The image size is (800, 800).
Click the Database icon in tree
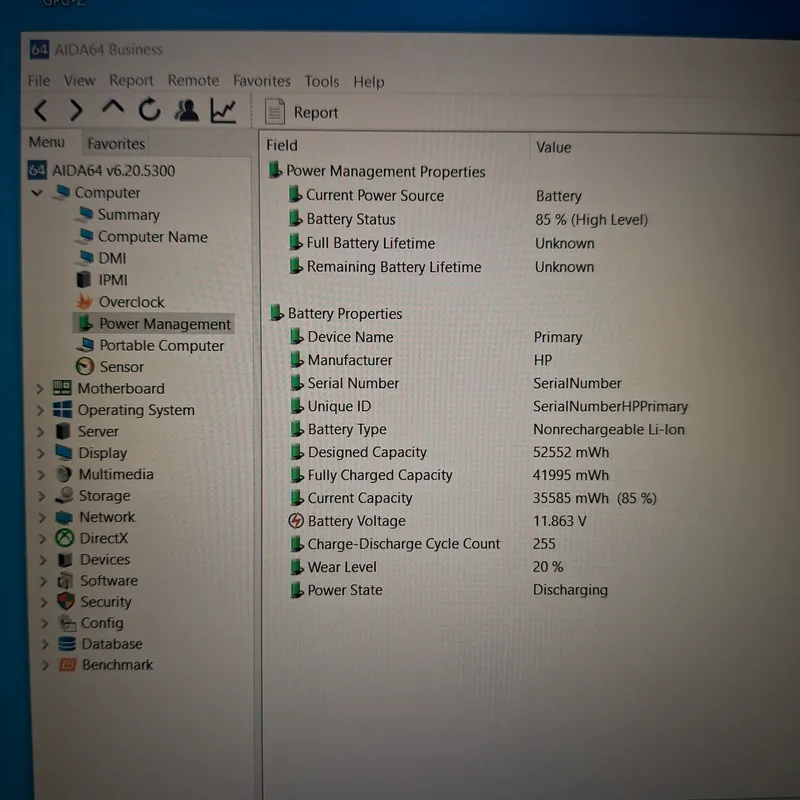tap(67, 644)
